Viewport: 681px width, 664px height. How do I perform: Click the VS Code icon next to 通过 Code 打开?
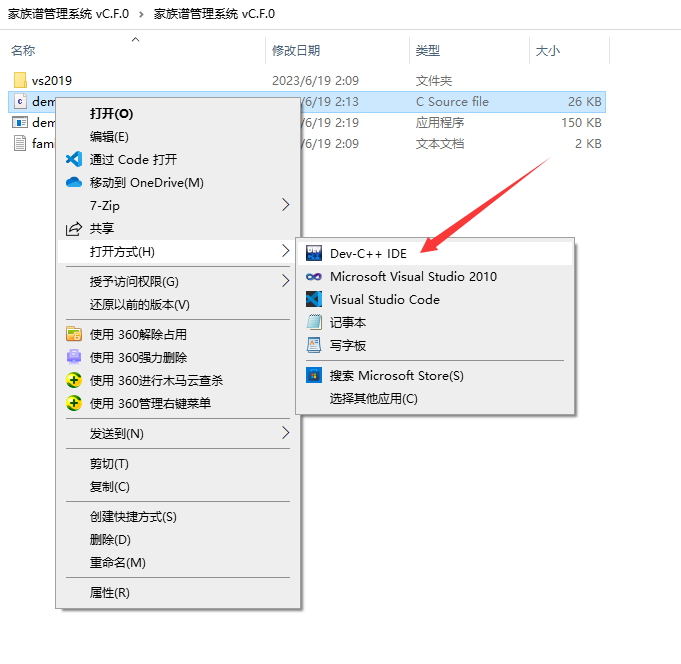74,159
